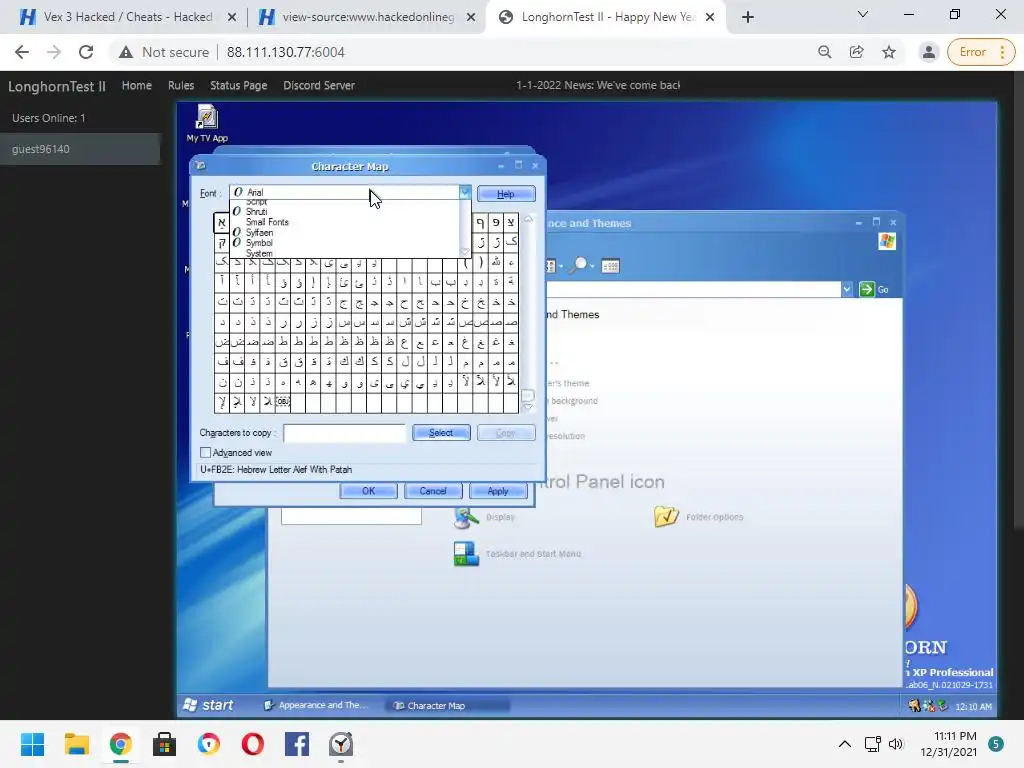Image resolution: width=1024 pixels, height=768 pixels.
Task: Open the tab search chevron
Action: coord(863,14)
